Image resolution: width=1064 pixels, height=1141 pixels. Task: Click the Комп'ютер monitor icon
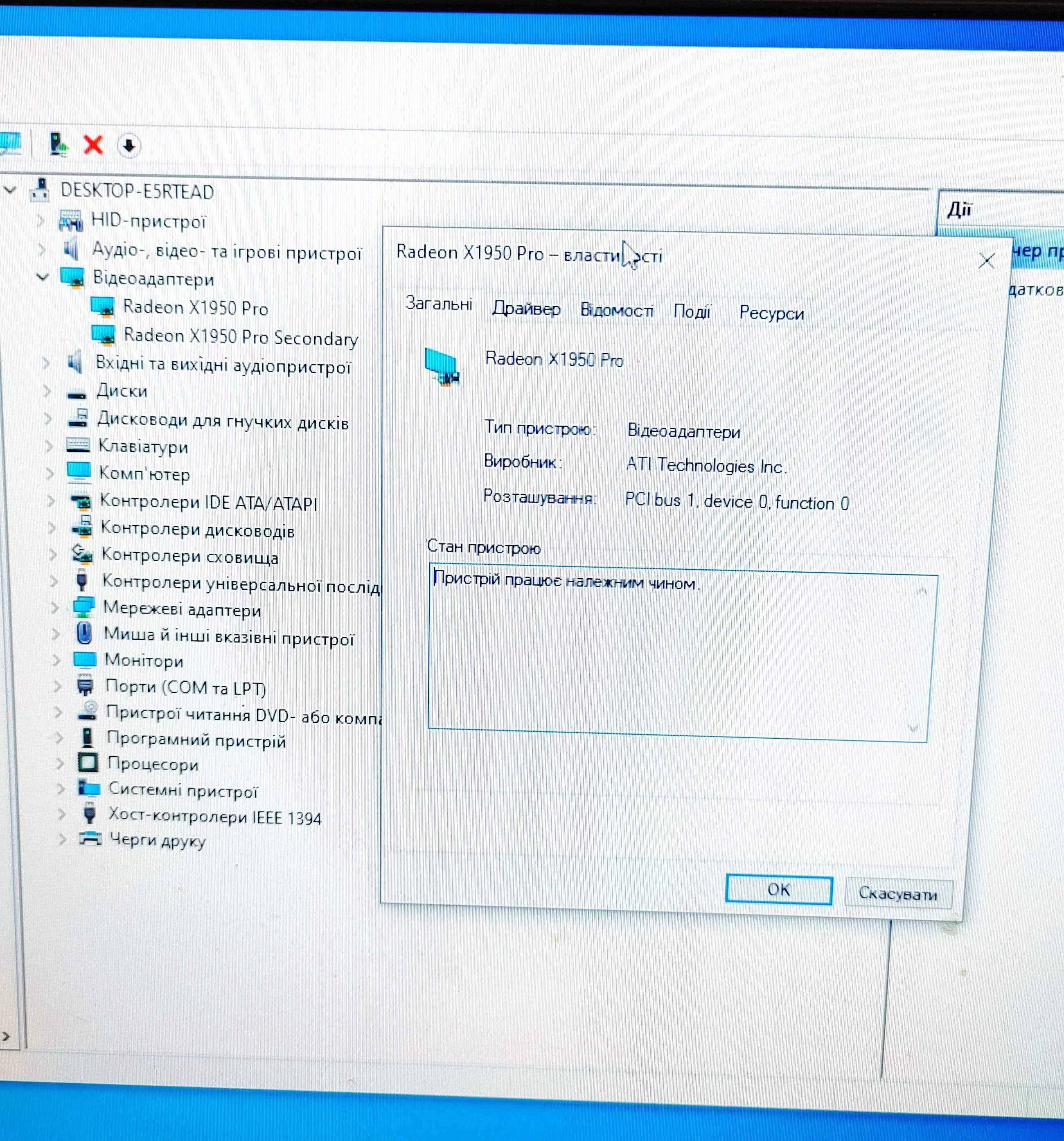pyautogui.click(x=79, y=472)
